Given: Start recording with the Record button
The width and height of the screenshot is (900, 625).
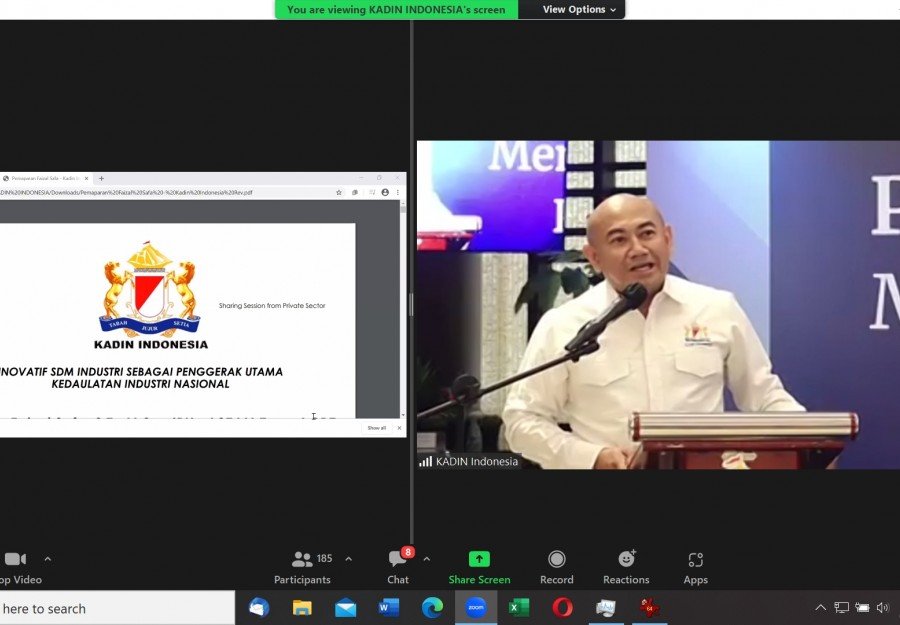Looking at the screenshot, I should pos(556,567).
